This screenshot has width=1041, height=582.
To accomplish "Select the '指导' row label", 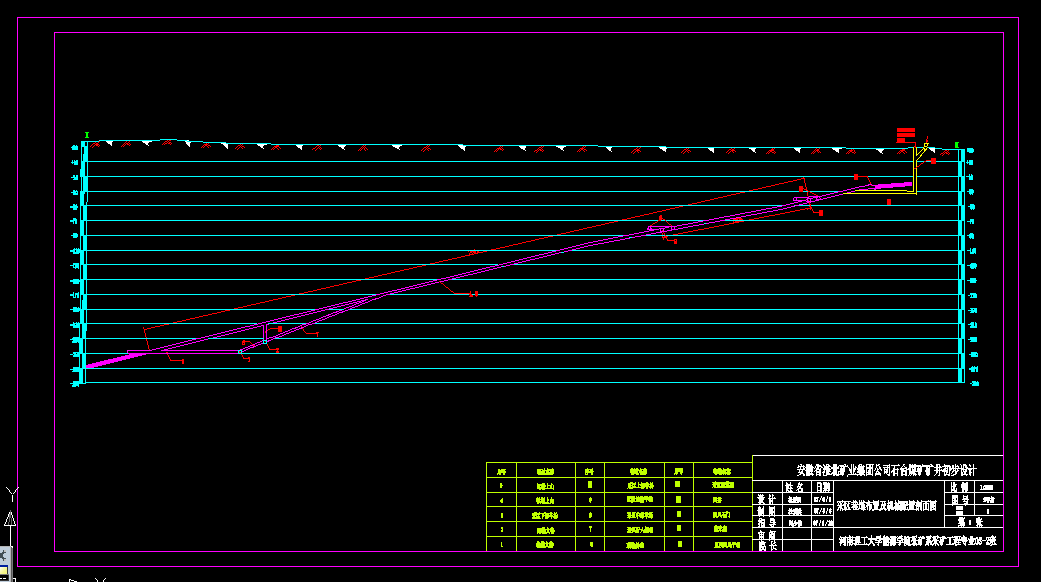I will [766, 523].
